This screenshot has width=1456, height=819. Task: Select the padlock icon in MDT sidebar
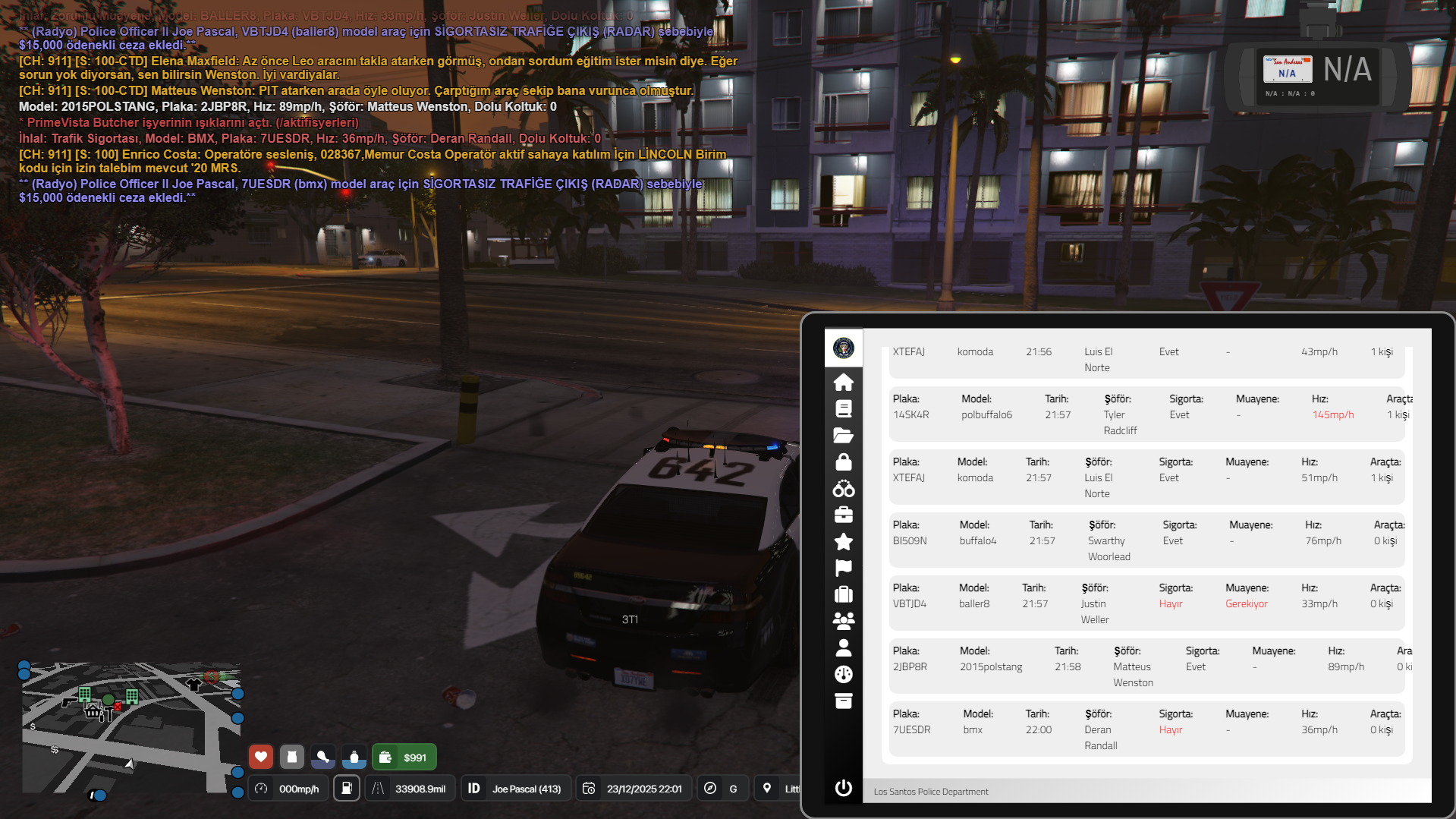(x=843, y=461)
